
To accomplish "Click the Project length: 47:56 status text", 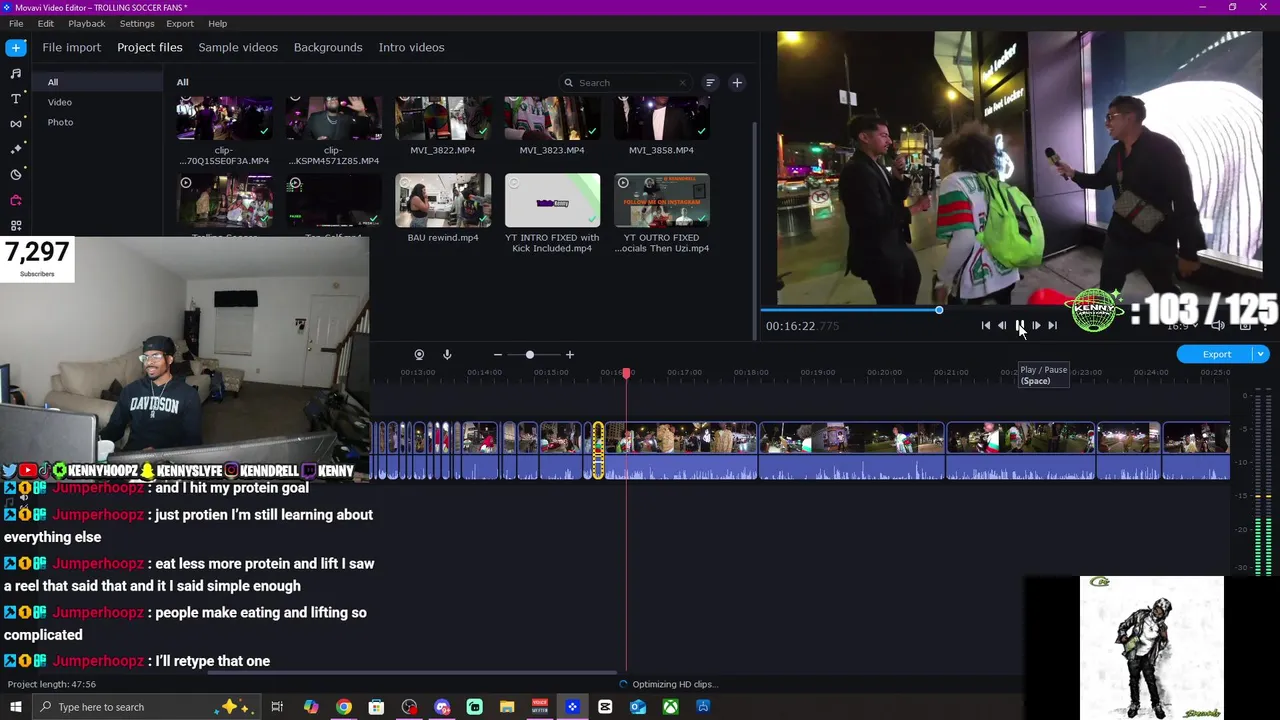I will (x=52, y=684).
